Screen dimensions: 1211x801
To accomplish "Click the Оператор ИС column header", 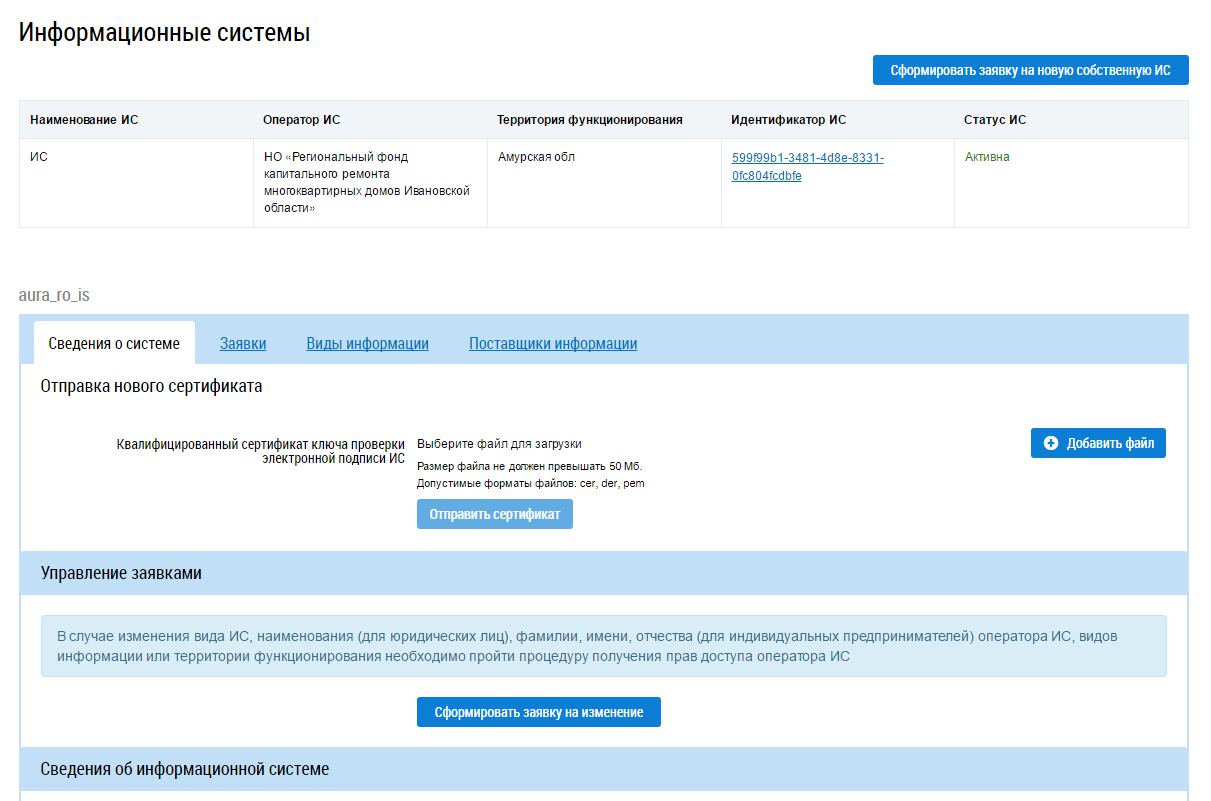I will (x=301, y=120).
